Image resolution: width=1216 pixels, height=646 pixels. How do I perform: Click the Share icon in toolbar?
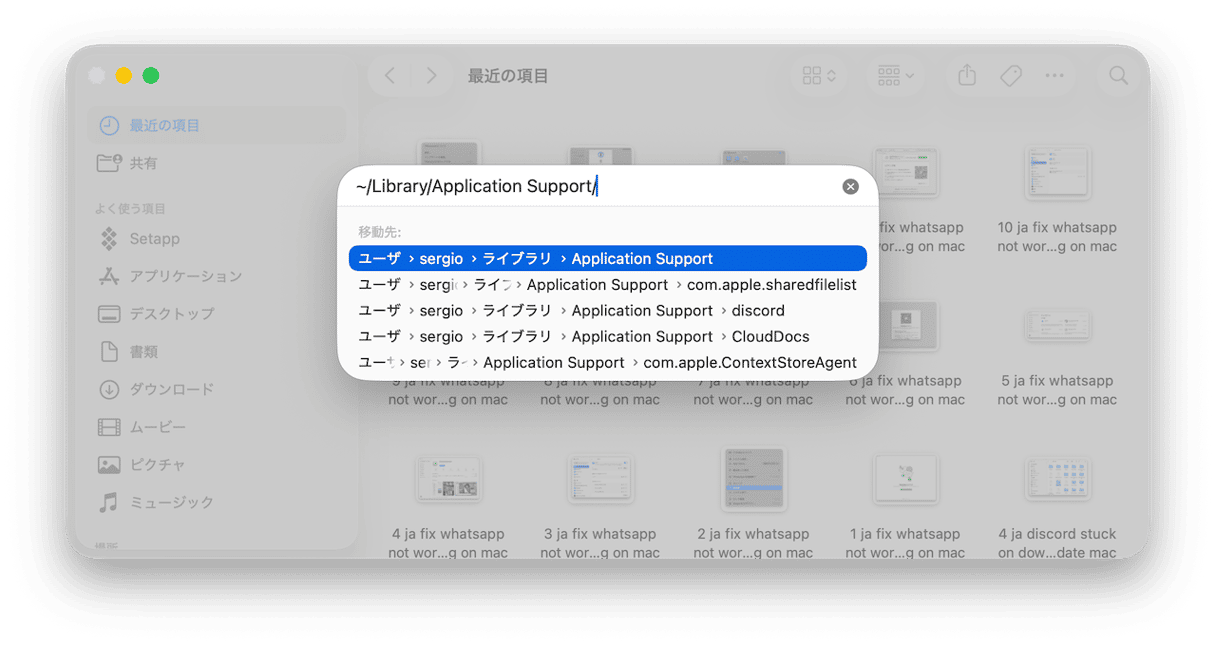point(966,76)
